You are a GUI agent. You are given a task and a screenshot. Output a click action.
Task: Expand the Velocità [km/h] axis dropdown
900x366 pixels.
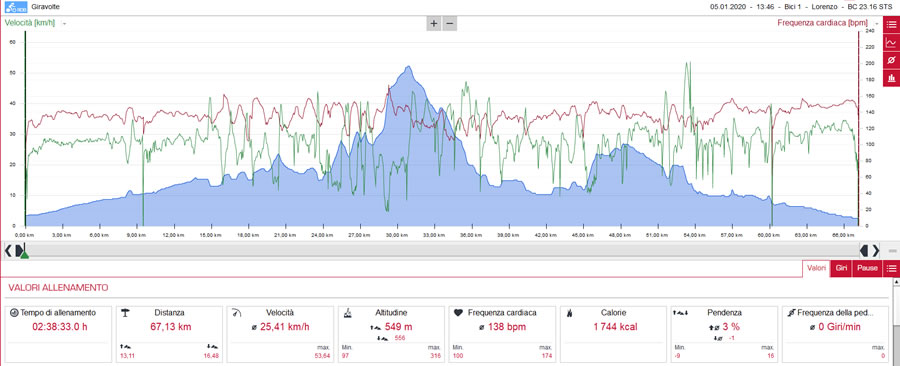pyautogui.click(x=64, y=24)
